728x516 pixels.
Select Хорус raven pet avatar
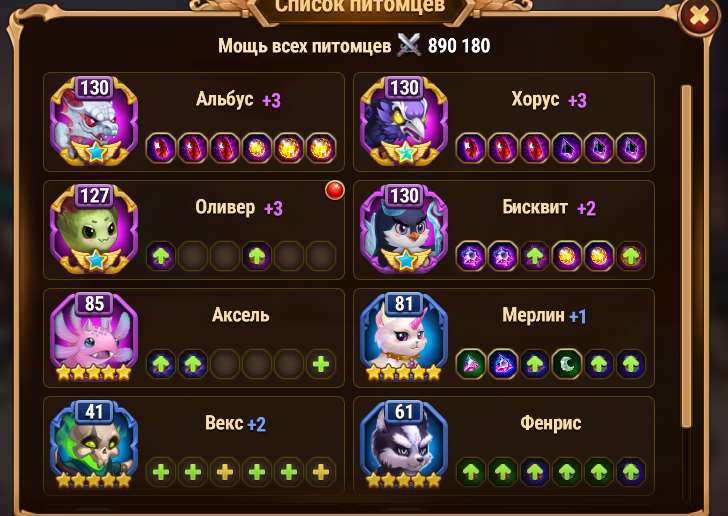point(404,122)
